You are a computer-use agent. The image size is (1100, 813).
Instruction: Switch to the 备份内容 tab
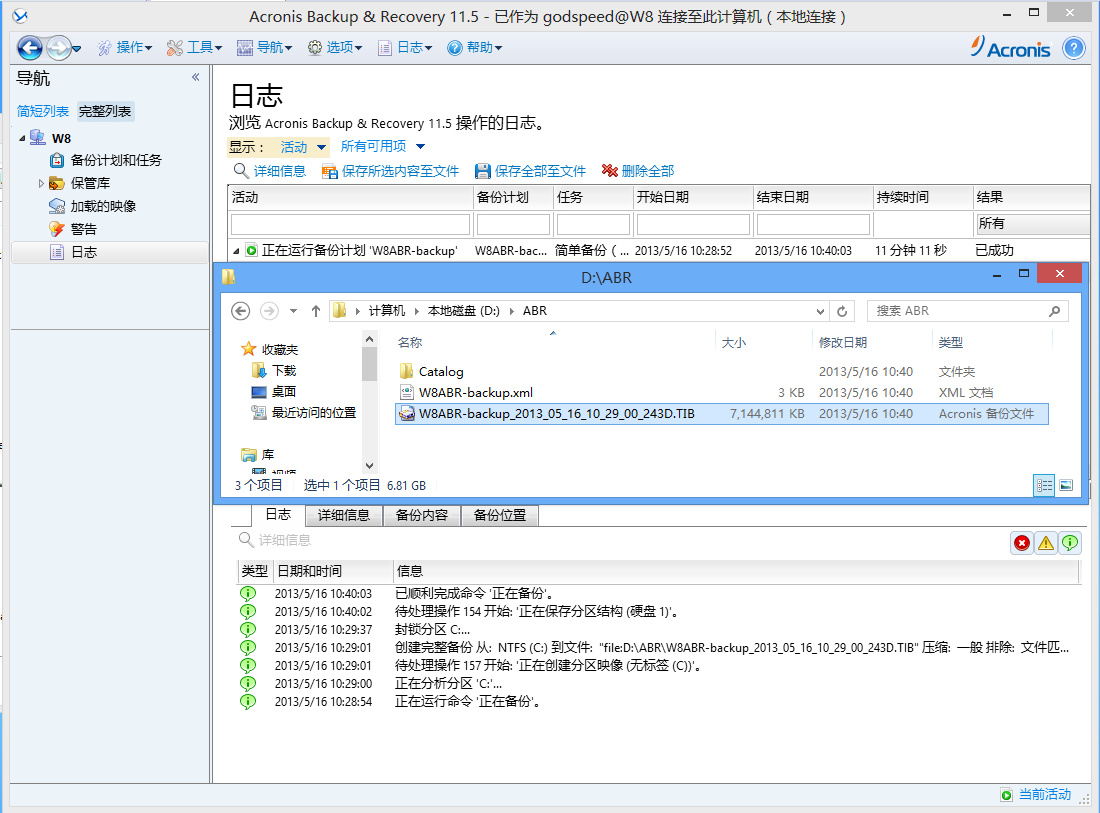coord(422,516)
